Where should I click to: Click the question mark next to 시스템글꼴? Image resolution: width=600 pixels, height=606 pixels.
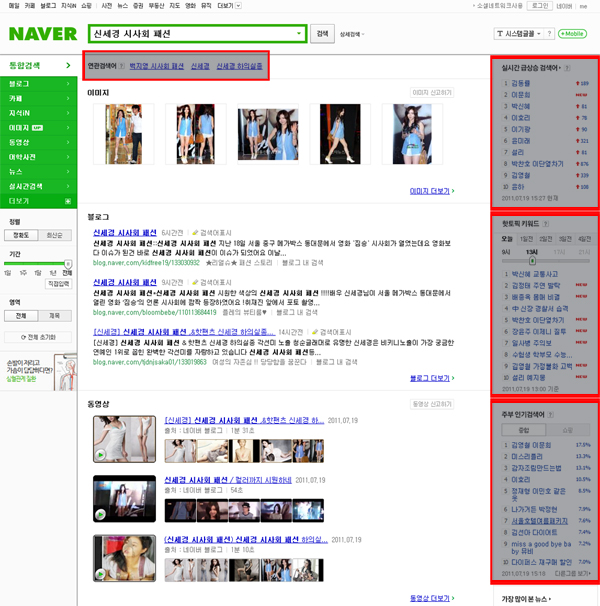pos(549,34)
